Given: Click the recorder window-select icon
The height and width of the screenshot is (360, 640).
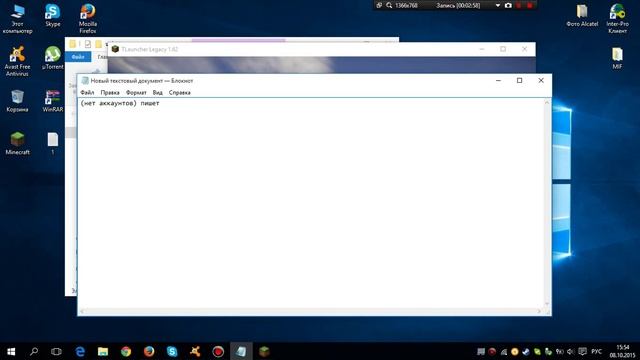Looking at the screenshot, I should pos(379,5).
